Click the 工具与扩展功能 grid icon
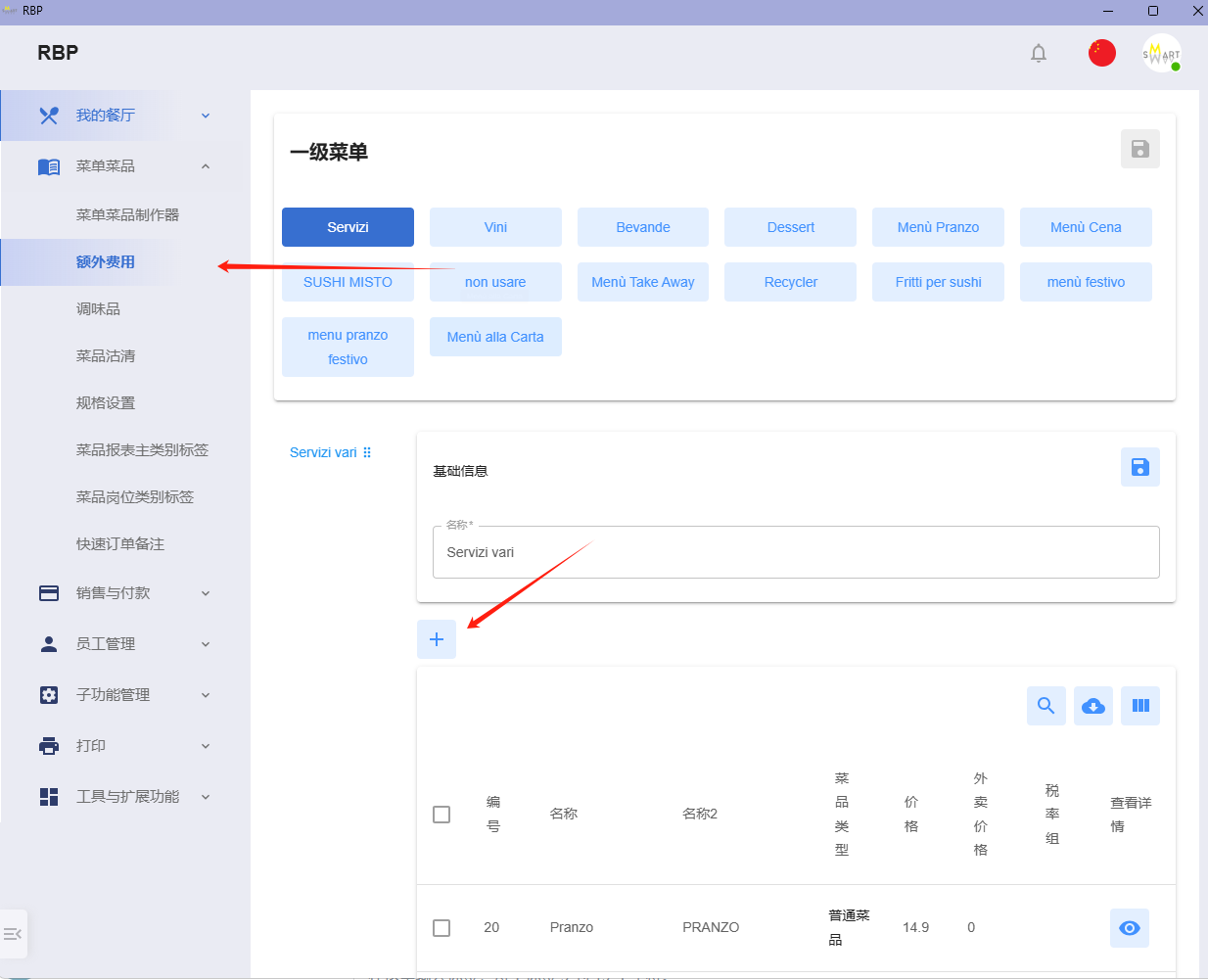 click(49, 797)
